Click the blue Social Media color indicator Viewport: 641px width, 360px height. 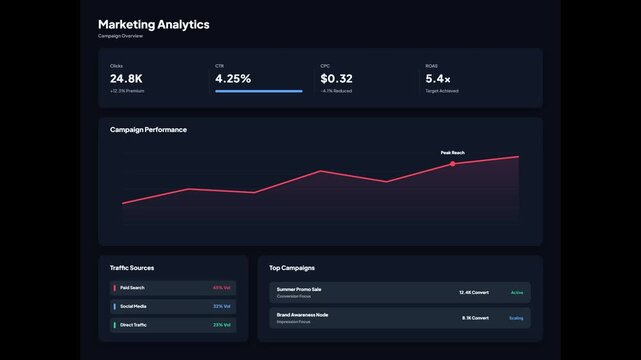(x=114, y=306)
